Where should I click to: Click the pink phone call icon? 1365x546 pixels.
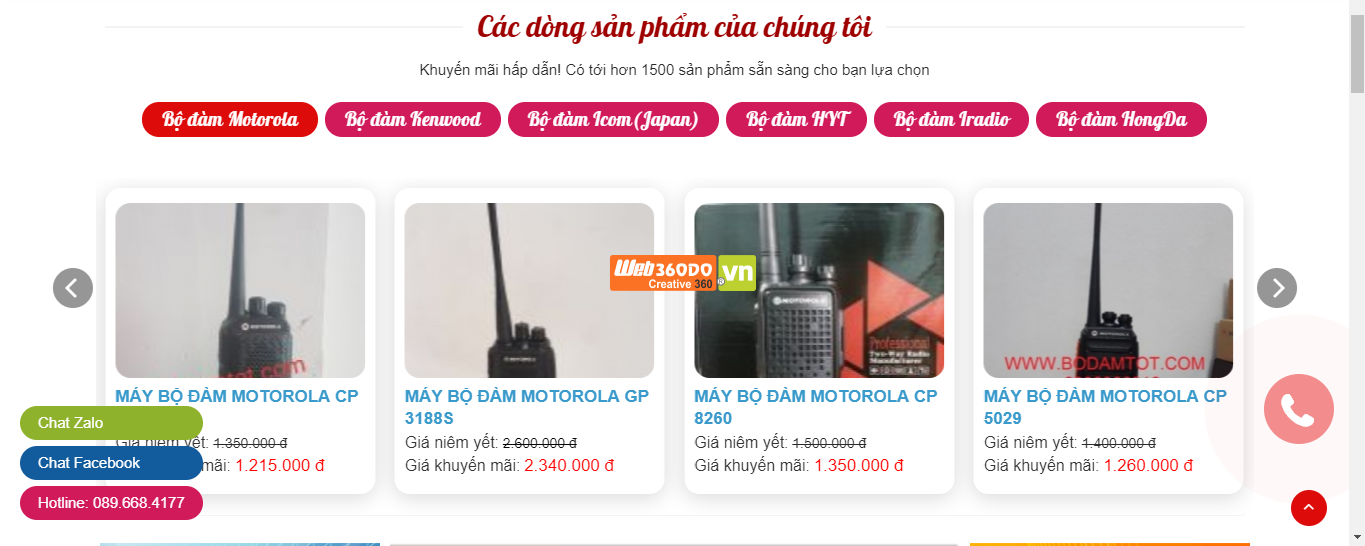point(1299,409)
